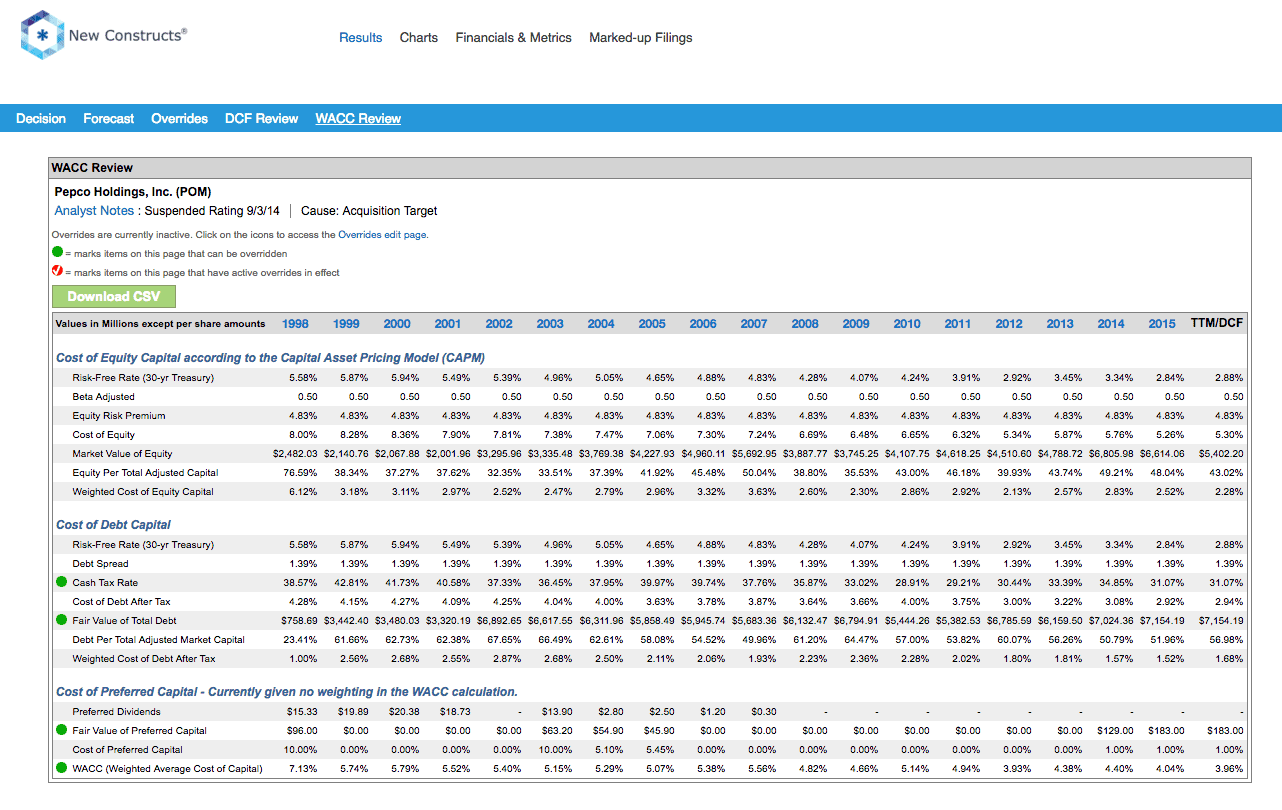
Task: Click the Suspended Rating 9/3/14 text
Action: 212,211
